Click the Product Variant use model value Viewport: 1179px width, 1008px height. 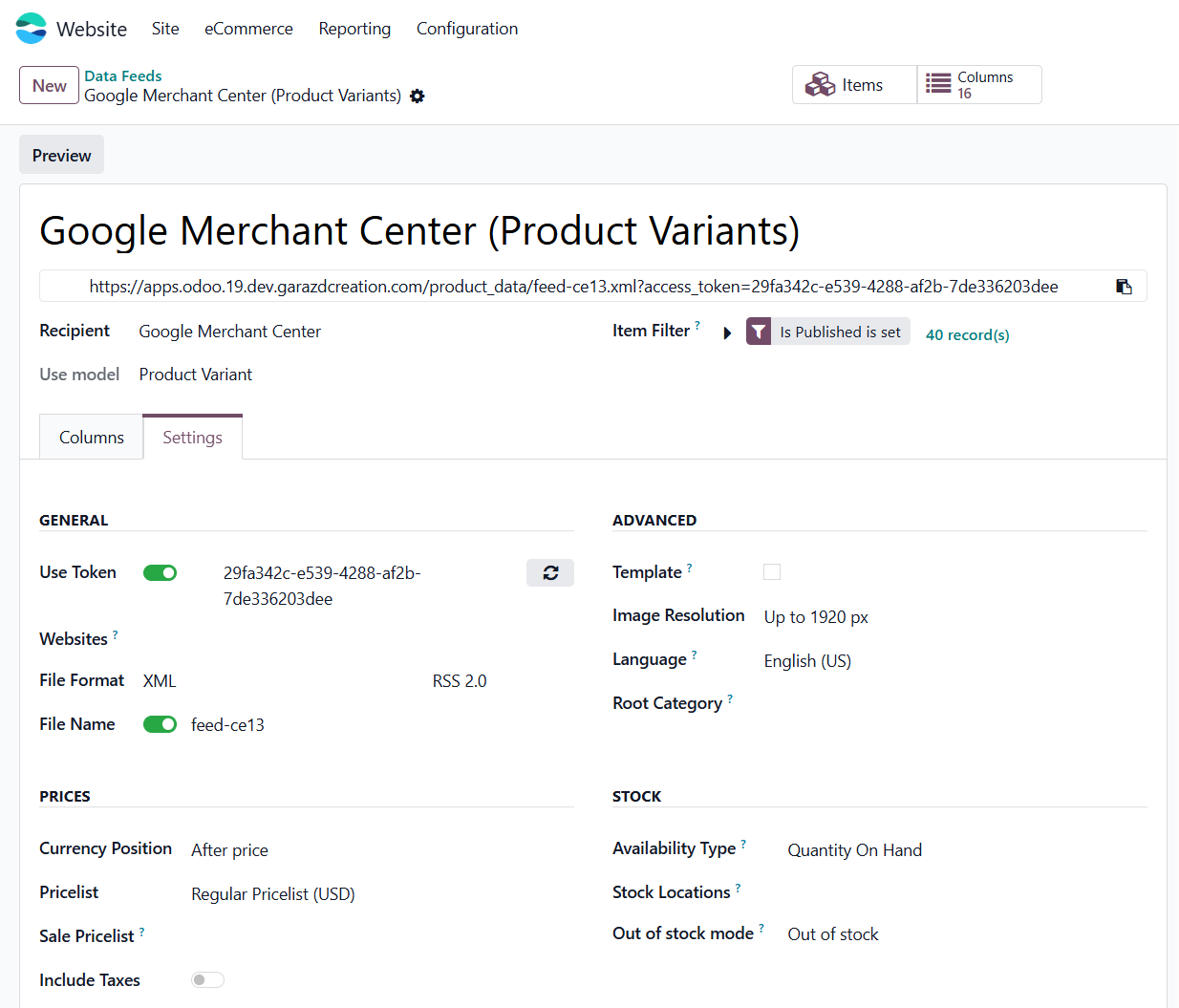[x=196, y=375]
